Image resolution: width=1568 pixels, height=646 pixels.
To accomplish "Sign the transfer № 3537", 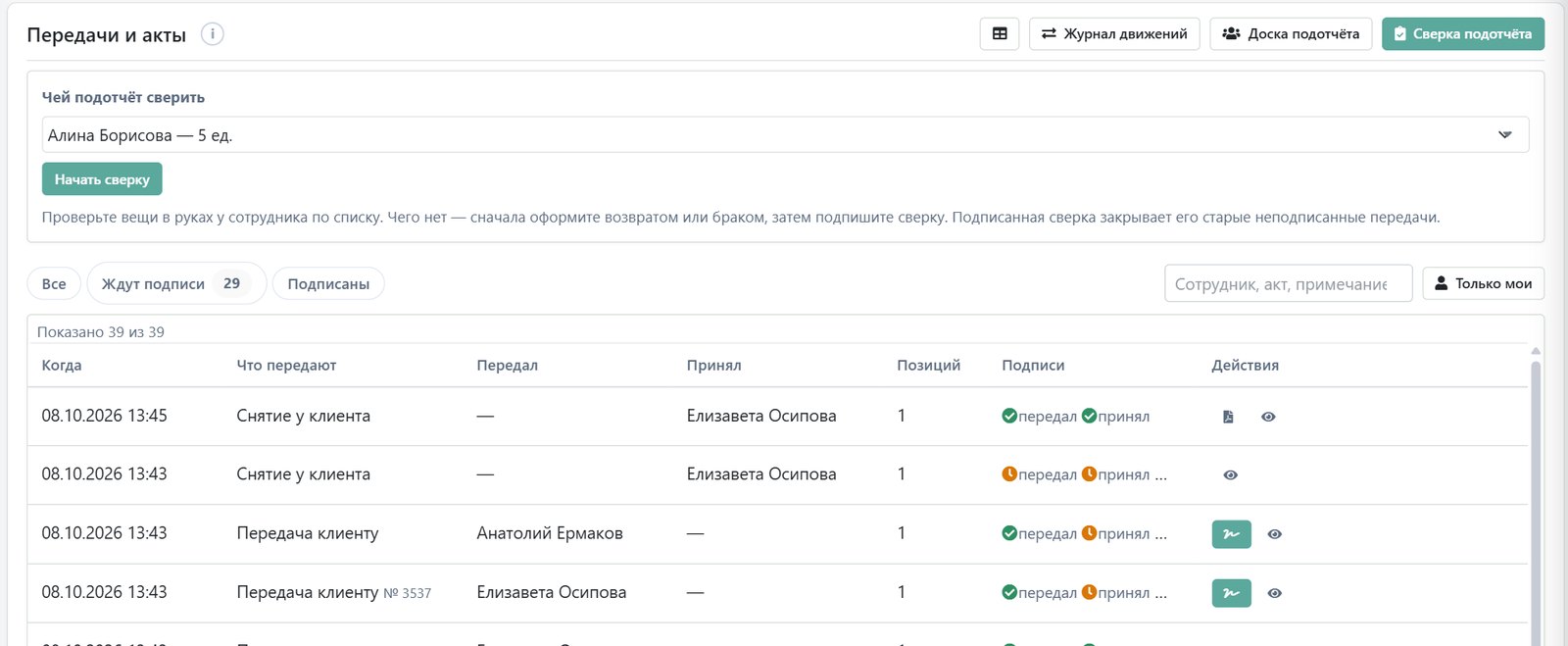I will [1232, 593].
